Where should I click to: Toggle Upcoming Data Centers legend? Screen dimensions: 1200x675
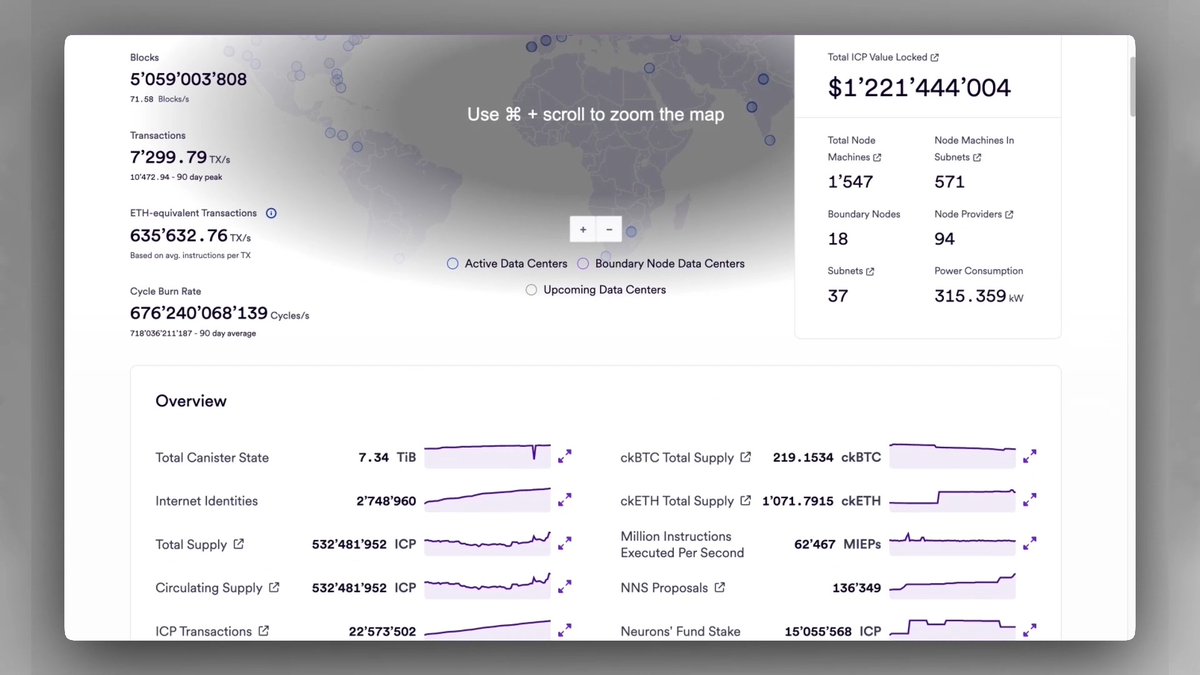pos(596,290)
